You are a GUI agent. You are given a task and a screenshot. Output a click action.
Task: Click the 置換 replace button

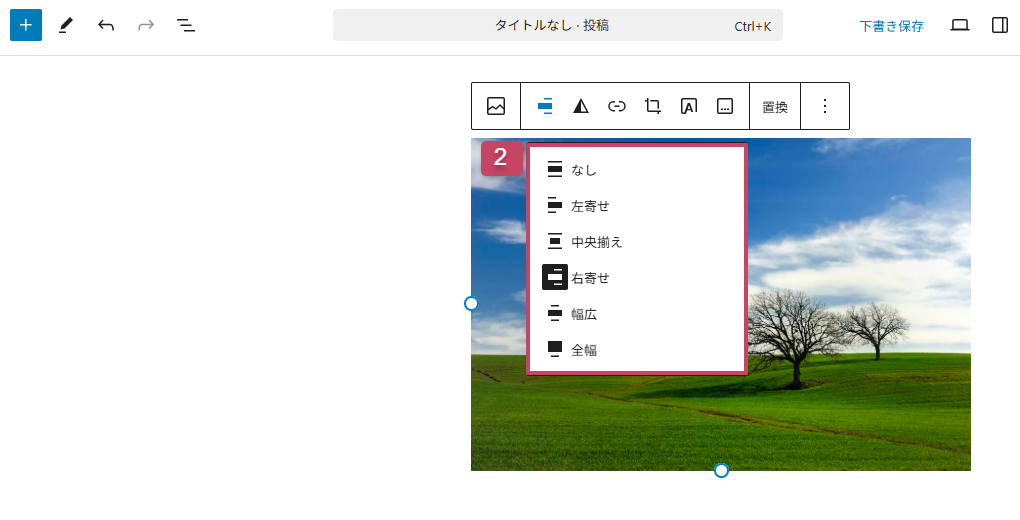point(775,106)
